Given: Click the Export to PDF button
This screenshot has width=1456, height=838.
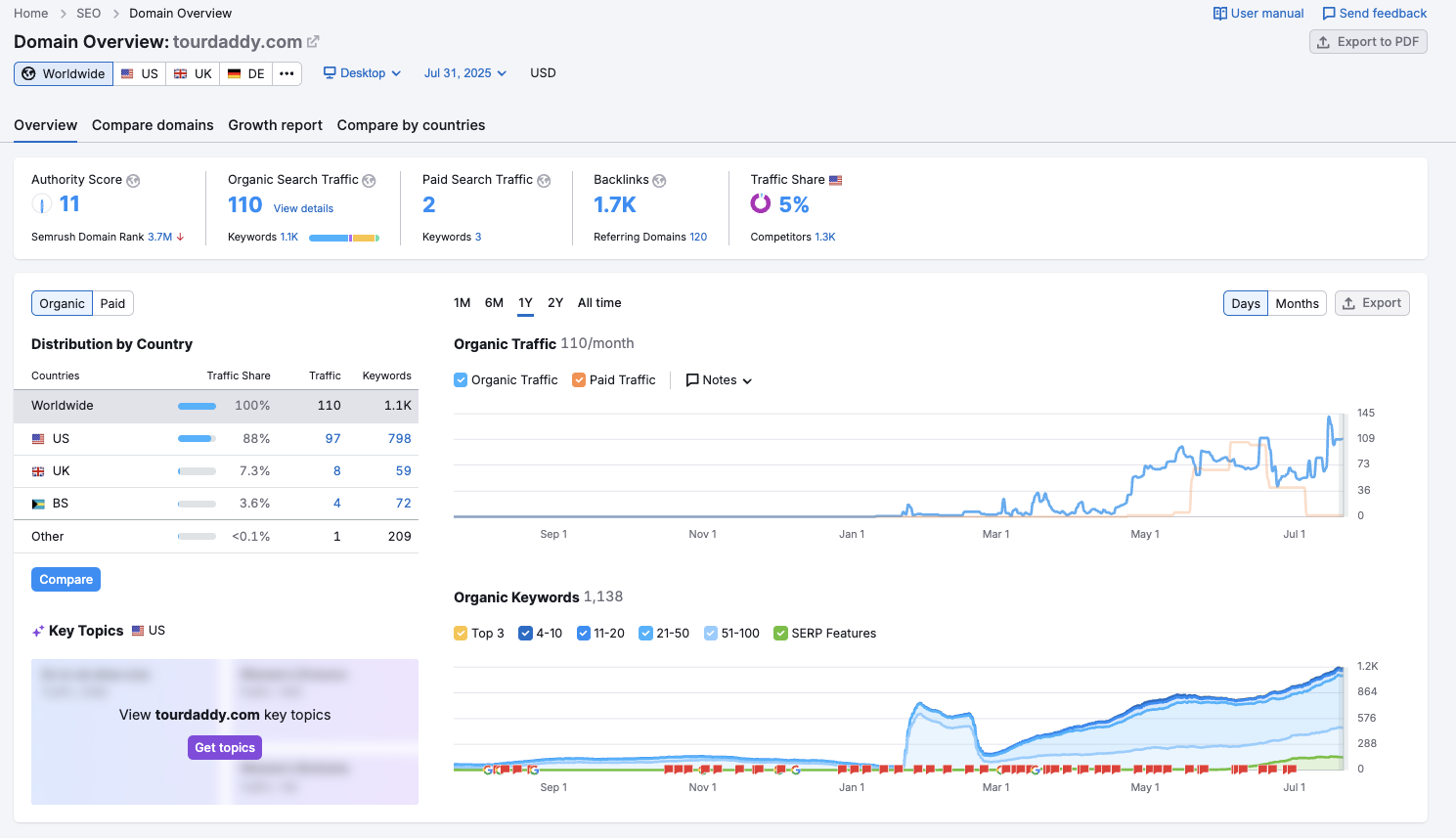Looking at the screenshot, I should 1368,42.
